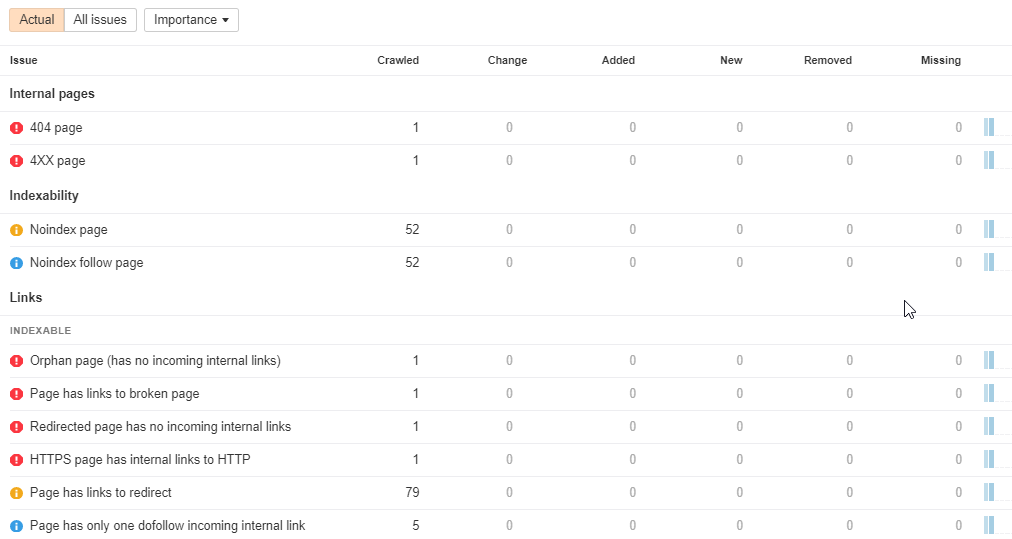Click blue icon beside only one dofollow link issue

16,526
